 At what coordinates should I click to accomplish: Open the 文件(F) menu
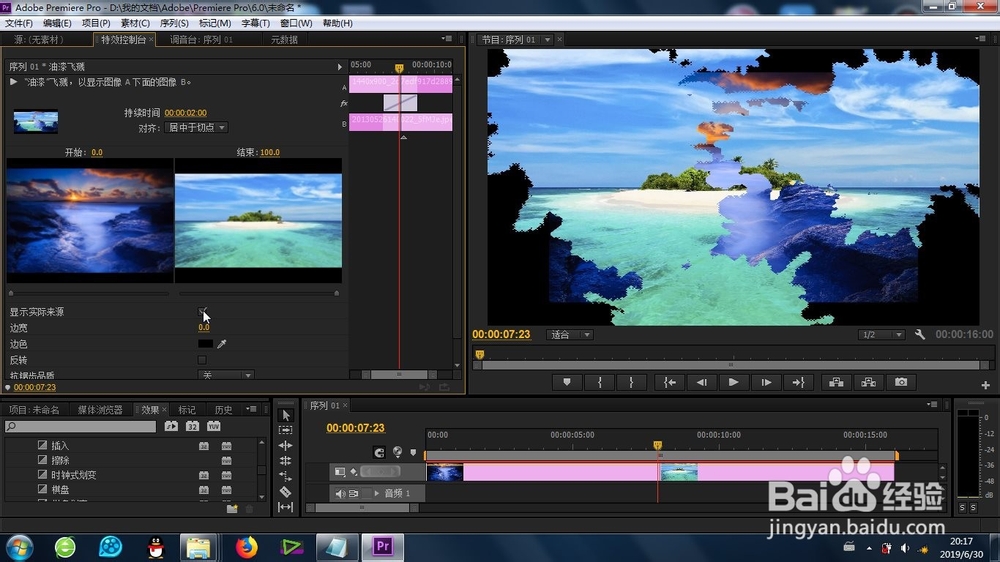click(x=18, y=23)
